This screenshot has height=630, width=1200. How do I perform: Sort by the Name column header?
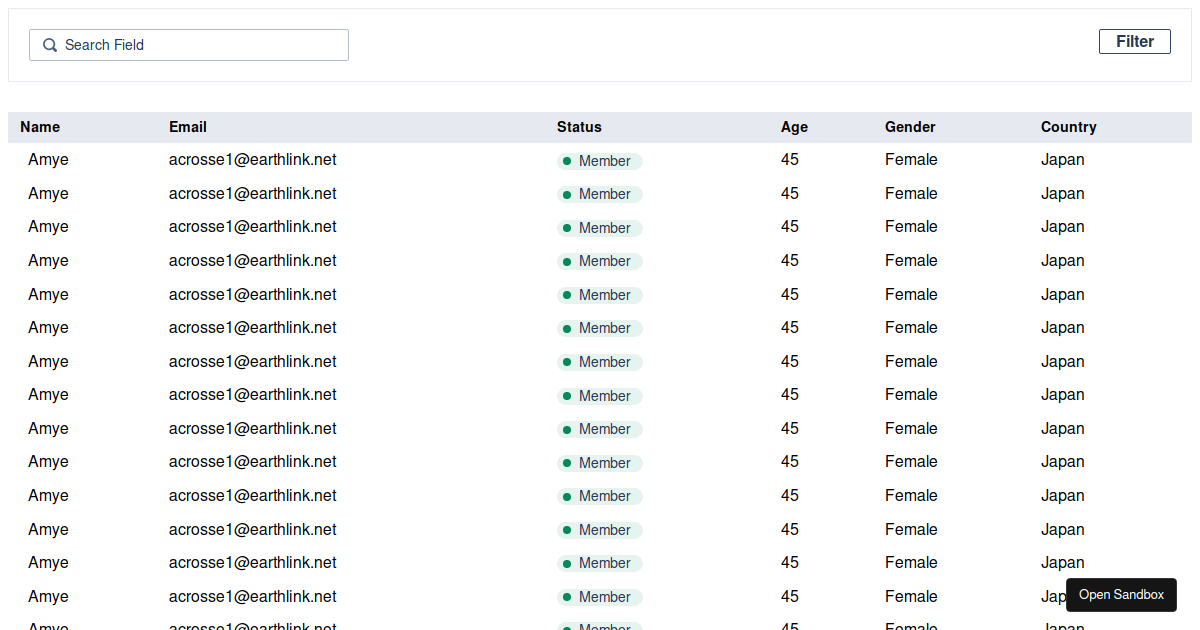40,127
